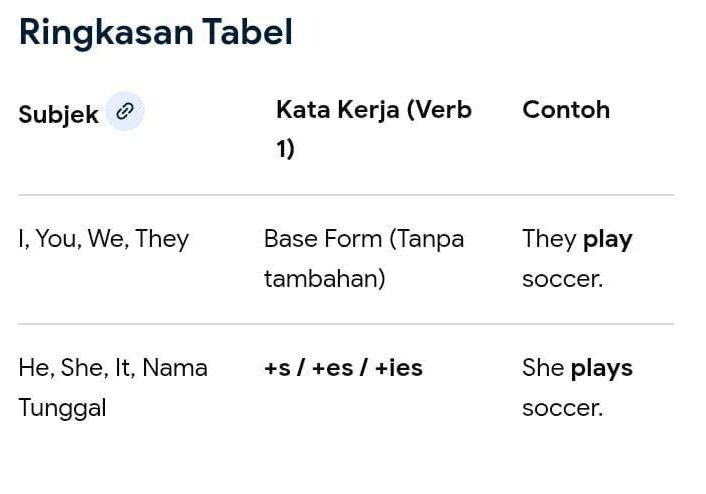The image size is (706, 494).
Task: Click the "+s / +es / +ies" cell
Action: [343, 368]
